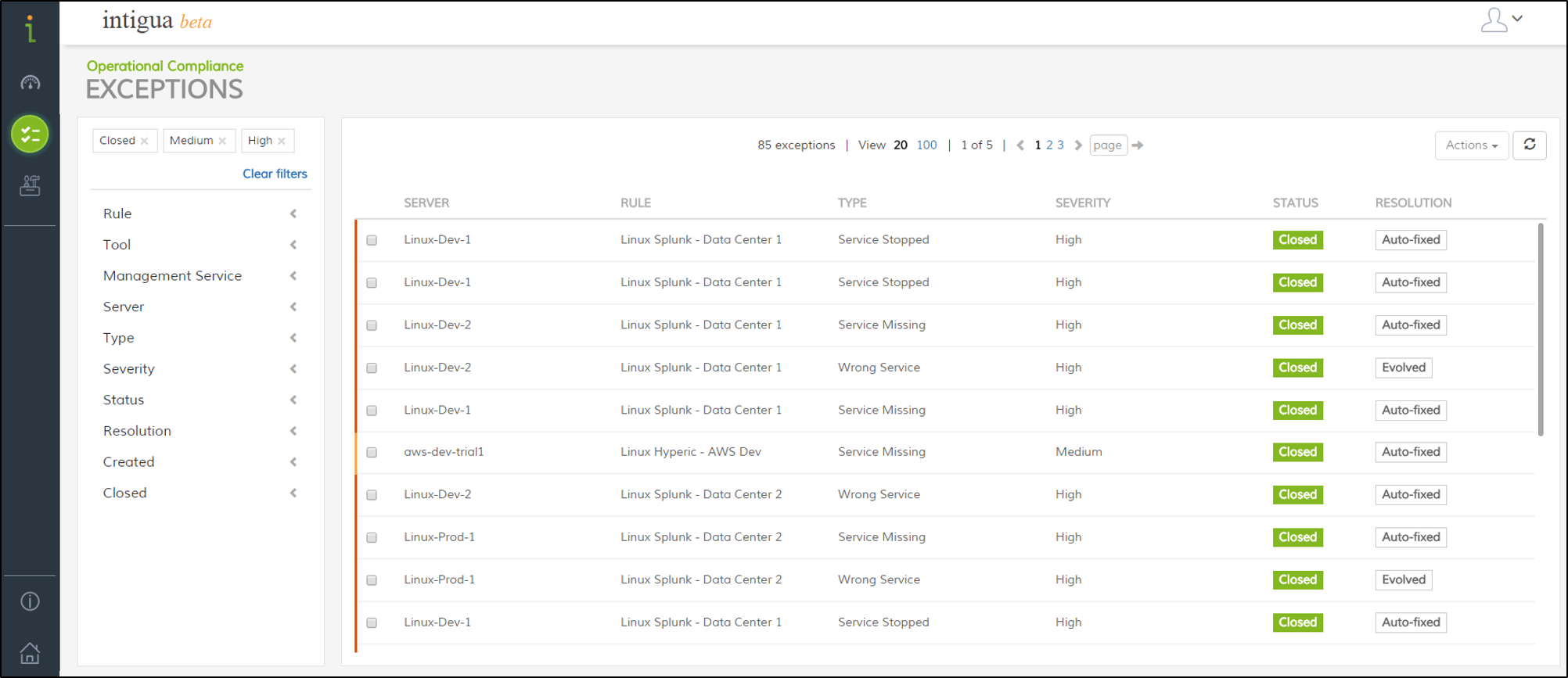
Task: Sort by TYPE column header
Action: (852, 203)
